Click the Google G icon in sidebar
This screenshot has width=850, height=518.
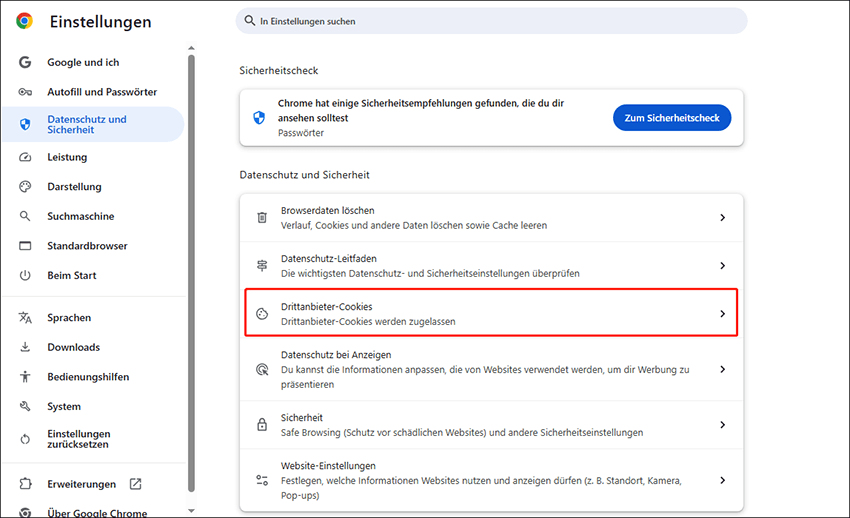[x=25, y=62]
